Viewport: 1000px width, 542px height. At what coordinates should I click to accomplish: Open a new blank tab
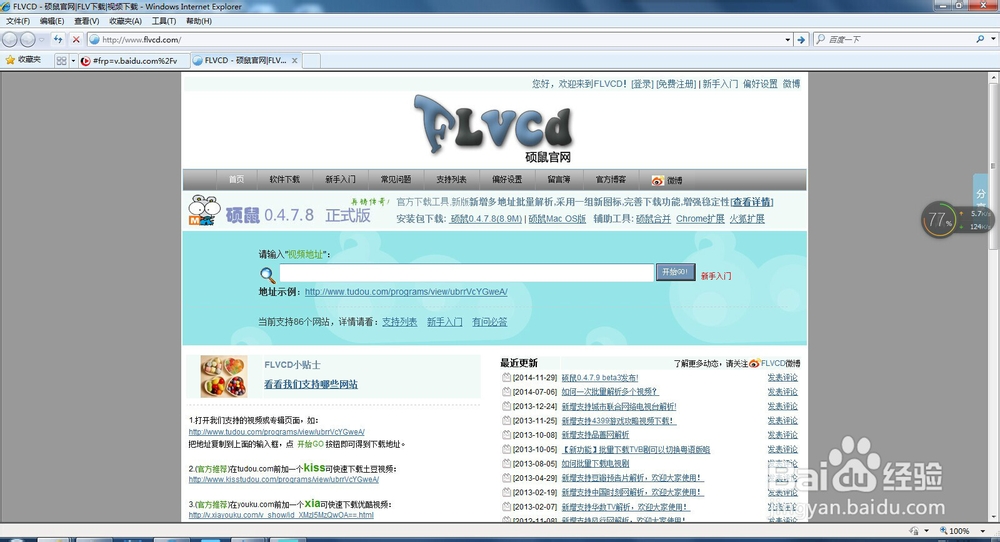pyautogui.click(x=311, y=61)
